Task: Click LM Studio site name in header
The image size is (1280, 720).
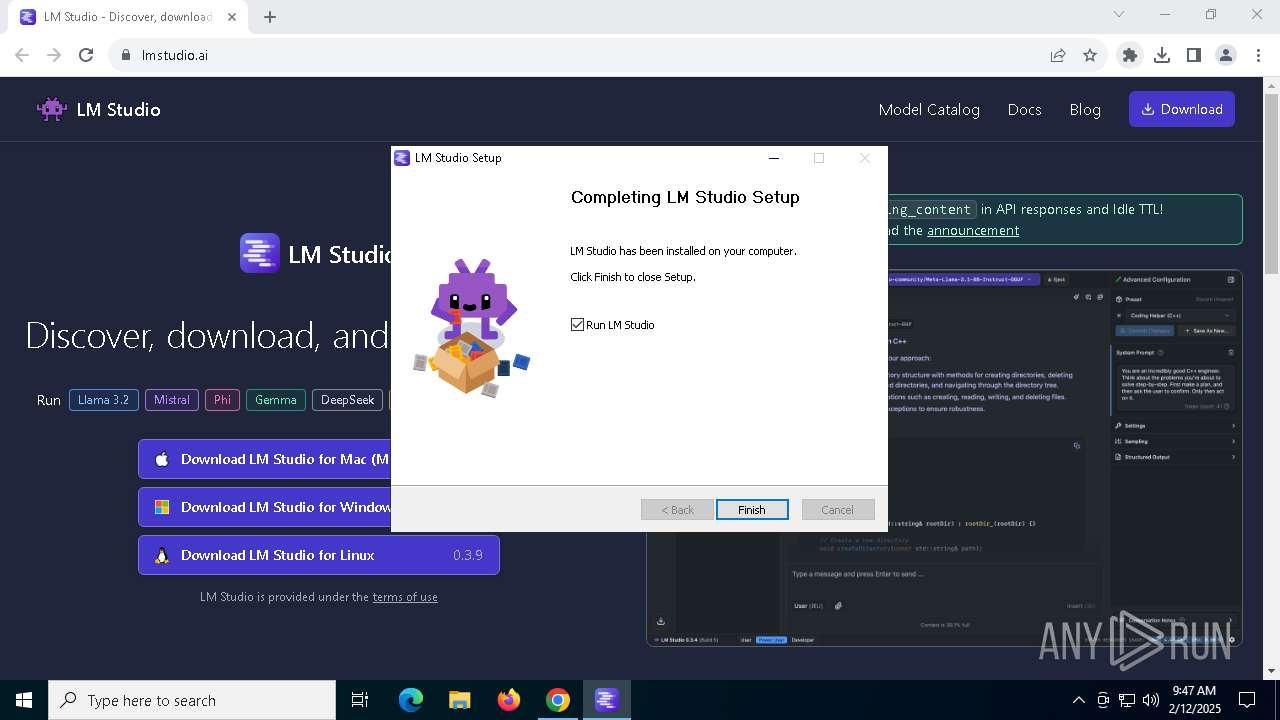Action: coord(119,110)
